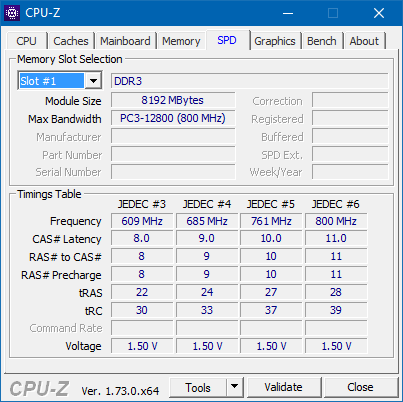Open the Bench tab
Viewport: 403px width, 402px height.
(x=322, y=41)
